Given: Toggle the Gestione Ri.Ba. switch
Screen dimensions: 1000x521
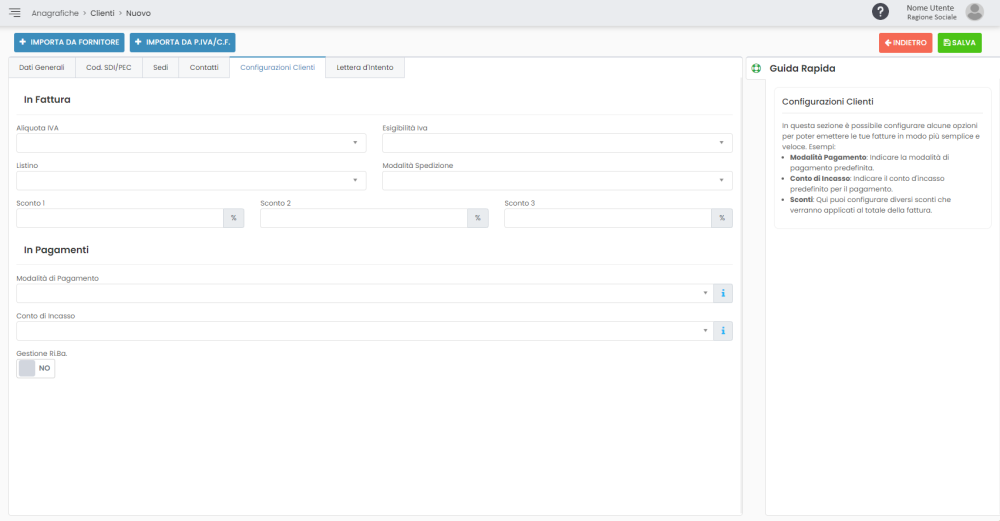Looking at the screenshot, I should click(36, 368).
